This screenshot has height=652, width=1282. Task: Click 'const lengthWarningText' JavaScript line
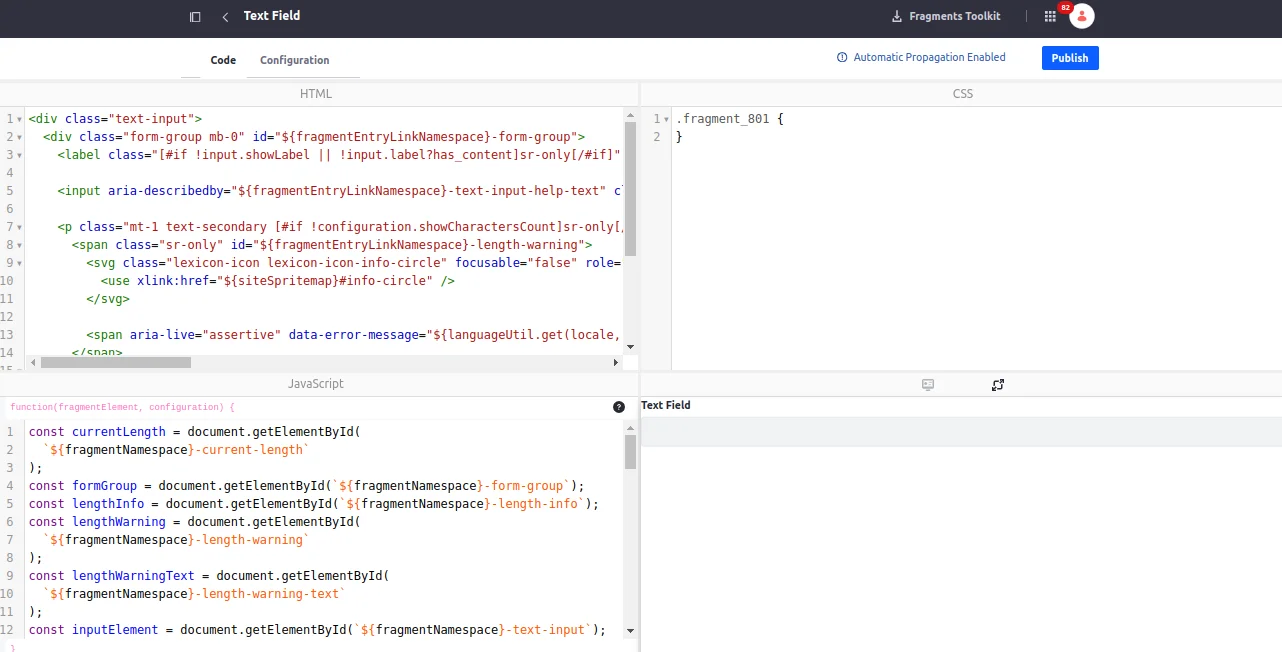(208, 576)
